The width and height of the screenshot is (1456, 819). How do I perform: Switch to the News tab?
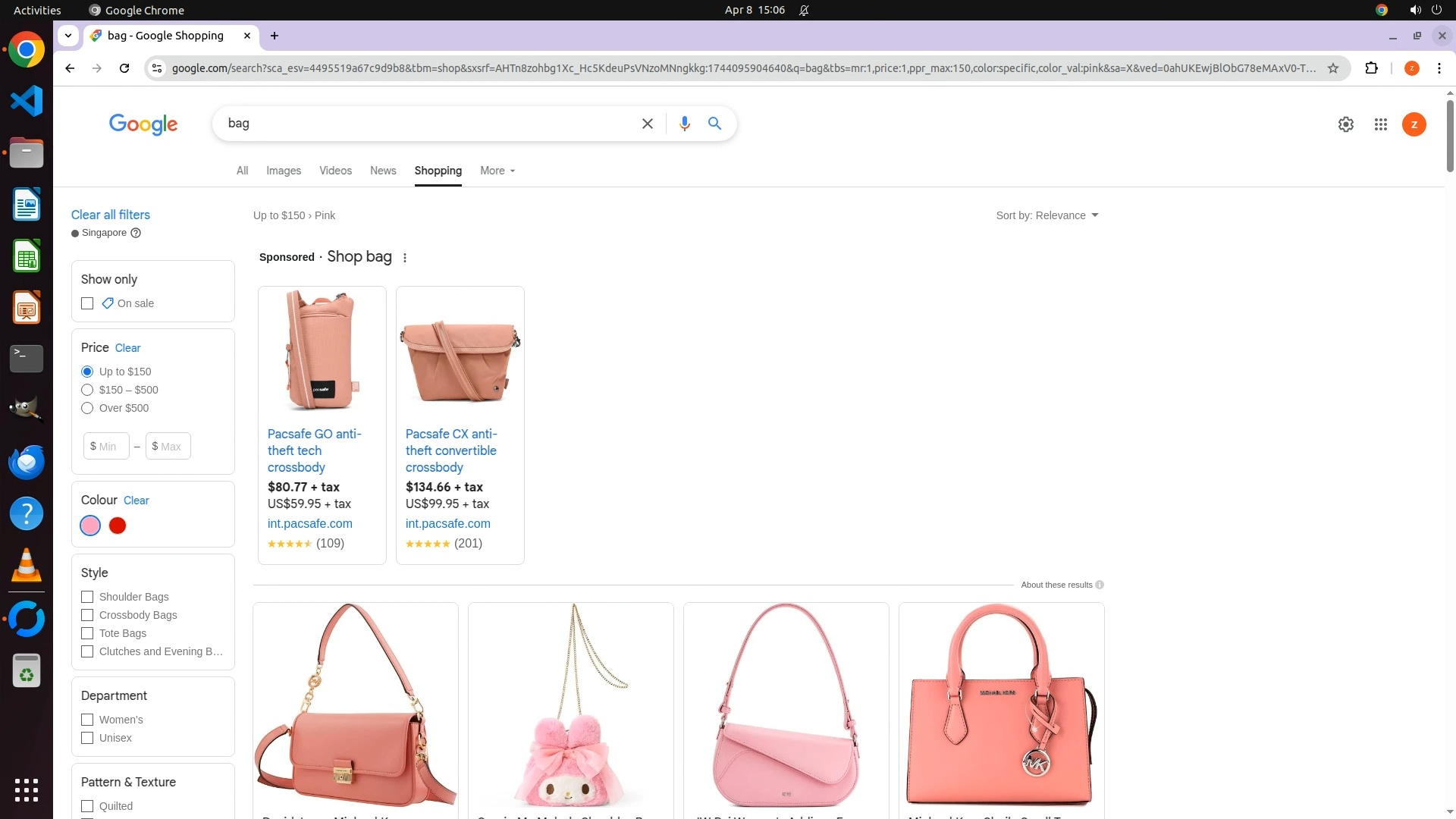point(383,171)
